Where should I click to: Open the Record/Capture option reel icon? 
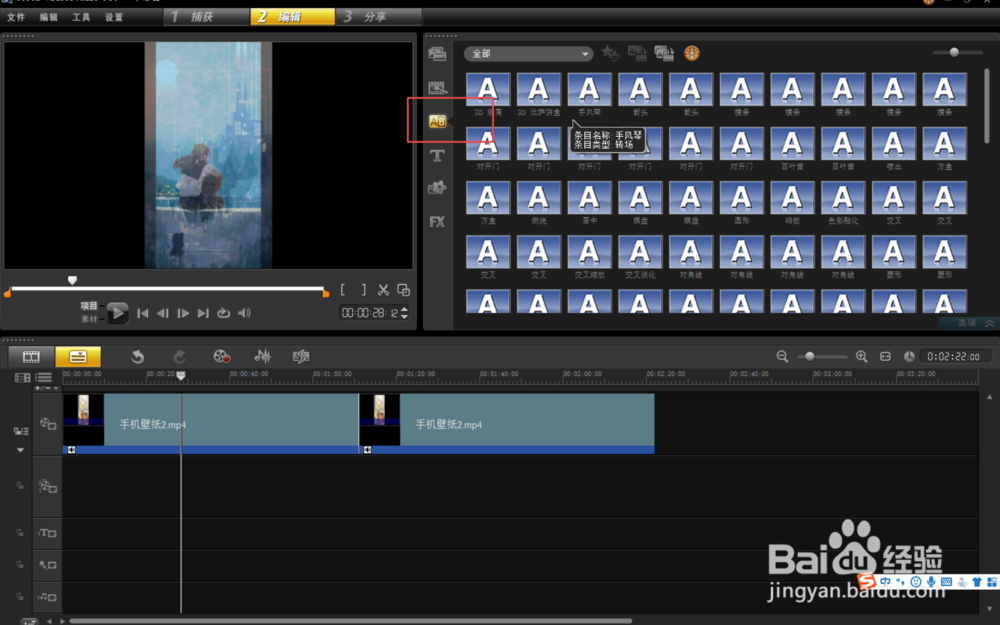pos(221,357)
